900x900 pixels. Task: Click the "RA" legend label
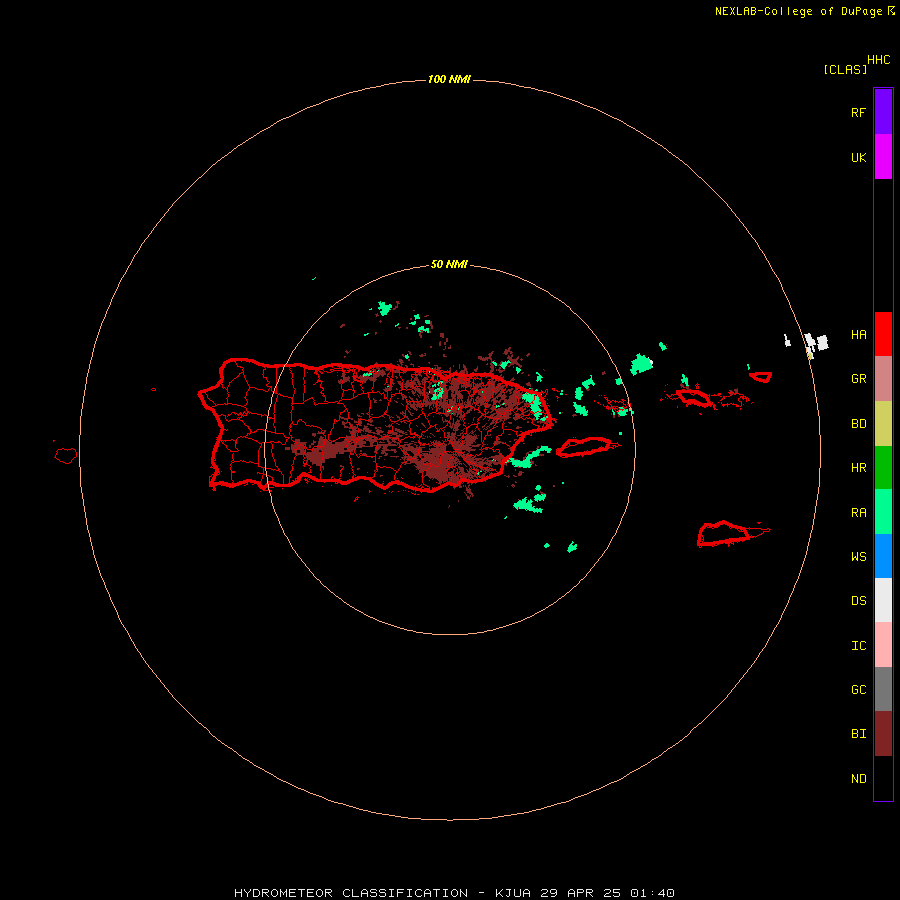(x=858, y=513)
